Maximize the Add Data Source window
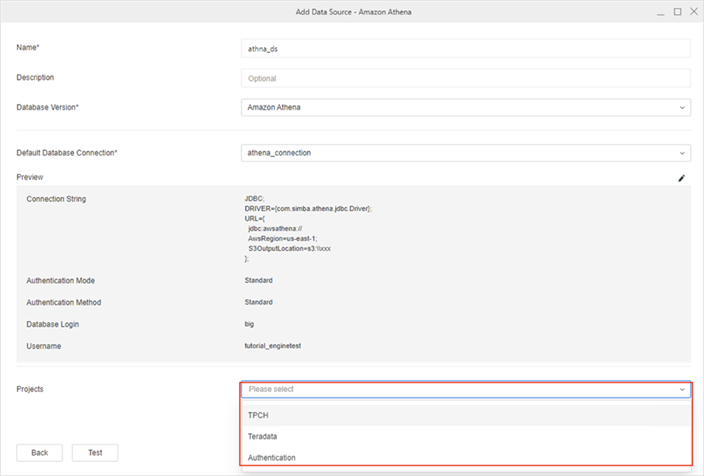 677,11
